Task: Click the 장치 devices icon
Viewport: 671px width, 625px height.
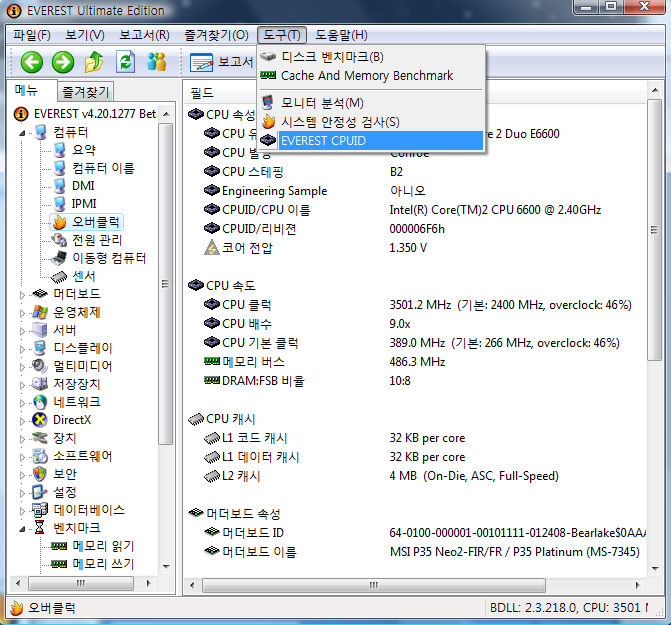Action: pos(40,438)
